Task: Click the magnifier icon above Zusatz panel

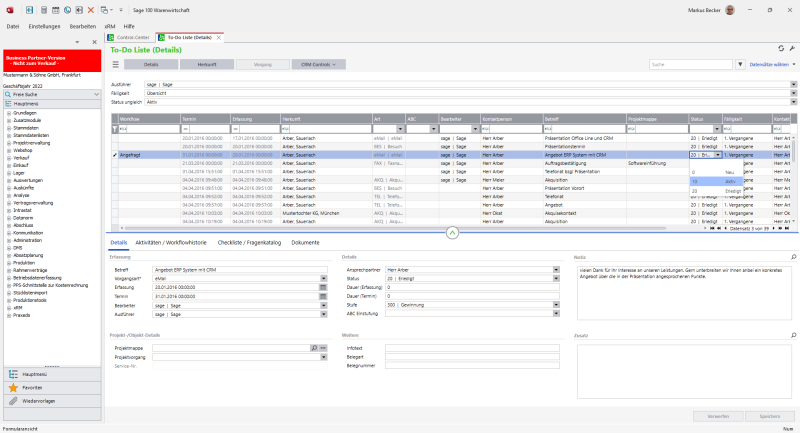Action: point(793,335)
